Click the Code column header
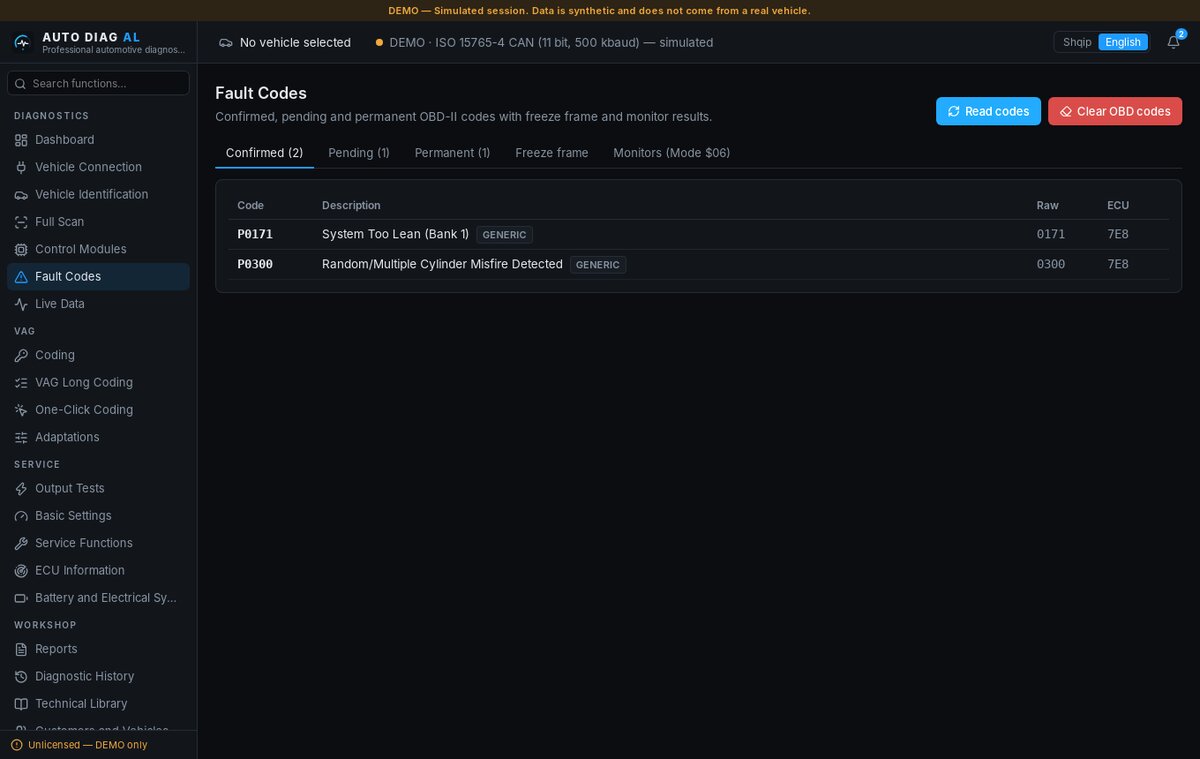 pos(251,205)
